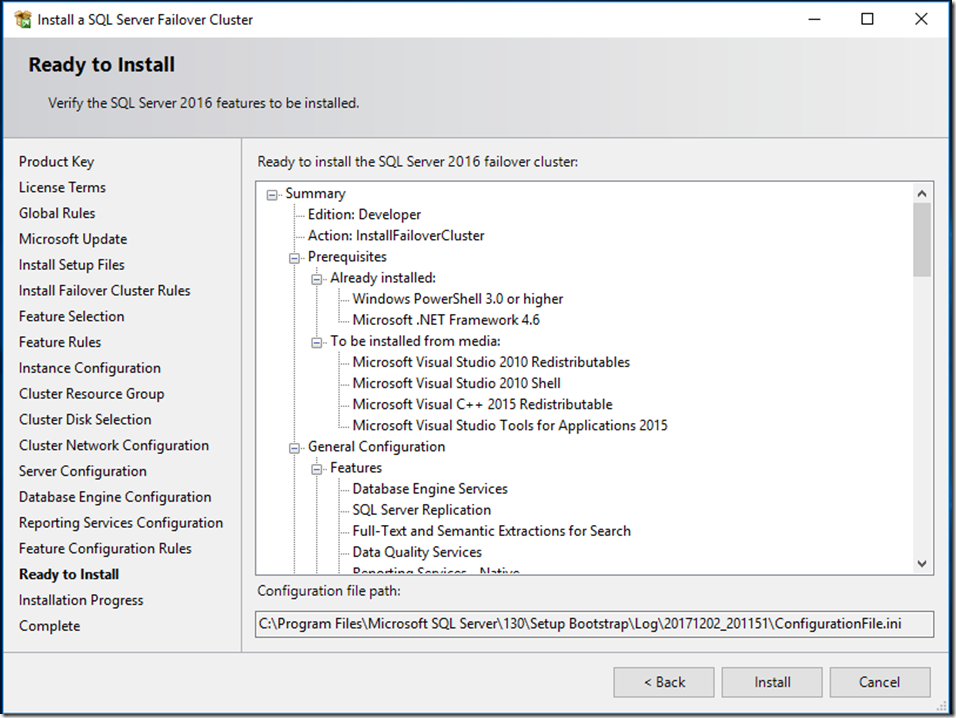956x718 pixels.
Task: Select the Prerequisites label in tree
Action: click(x=347, y=257)
